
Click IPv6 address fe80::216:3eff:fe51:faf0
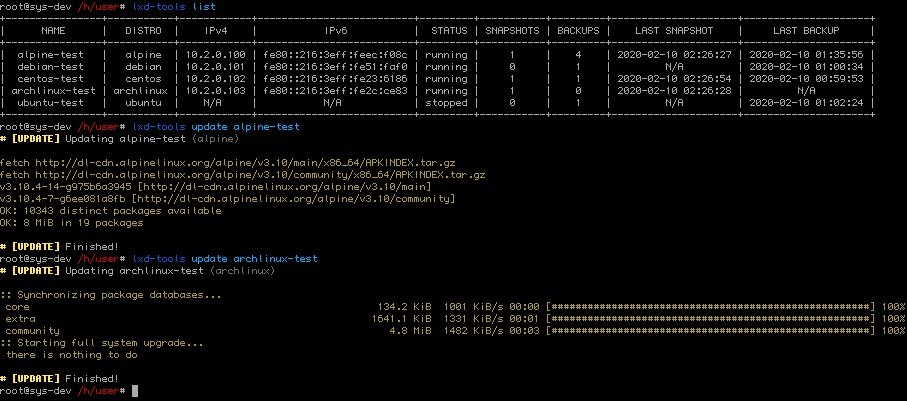click(x=335, y=67)
